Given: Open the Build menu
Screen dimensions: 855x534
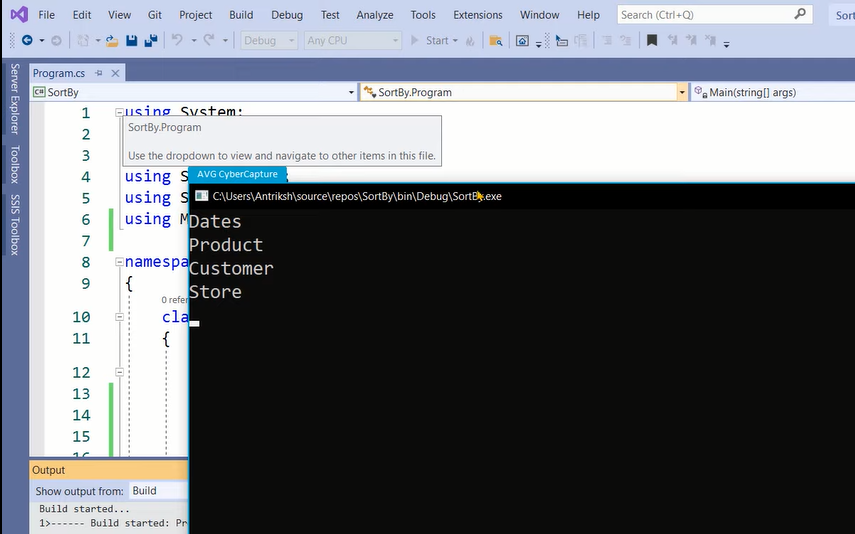Looking at the screenshot, I should (x=241, y=15).
